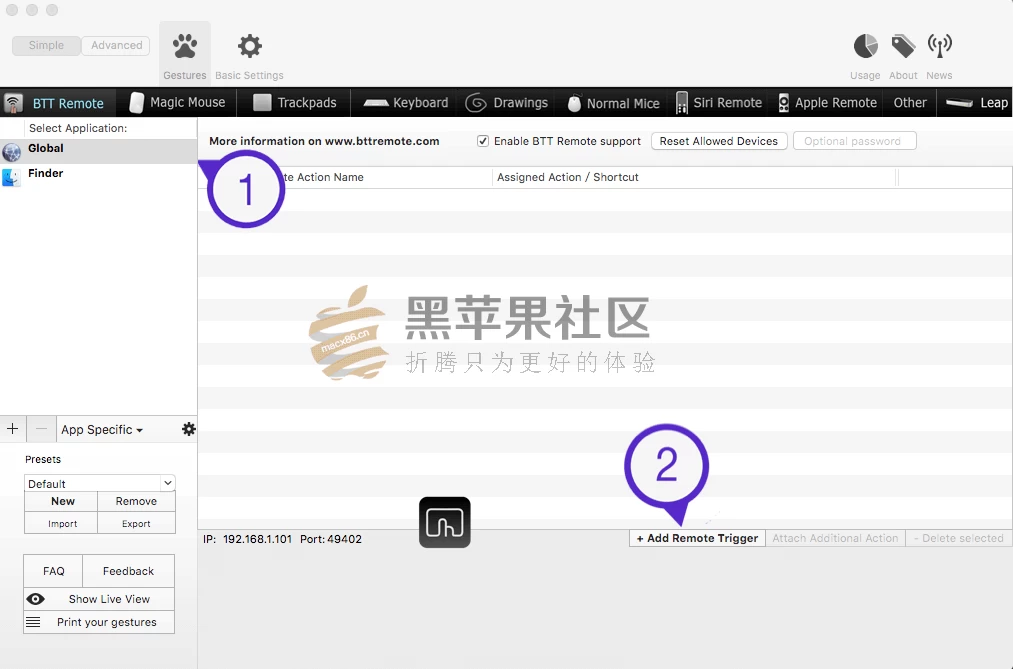Image resolution: width=1013 pixels, height=669 pixels.
Task: Create a New preset
Action: tap(61, 501)
